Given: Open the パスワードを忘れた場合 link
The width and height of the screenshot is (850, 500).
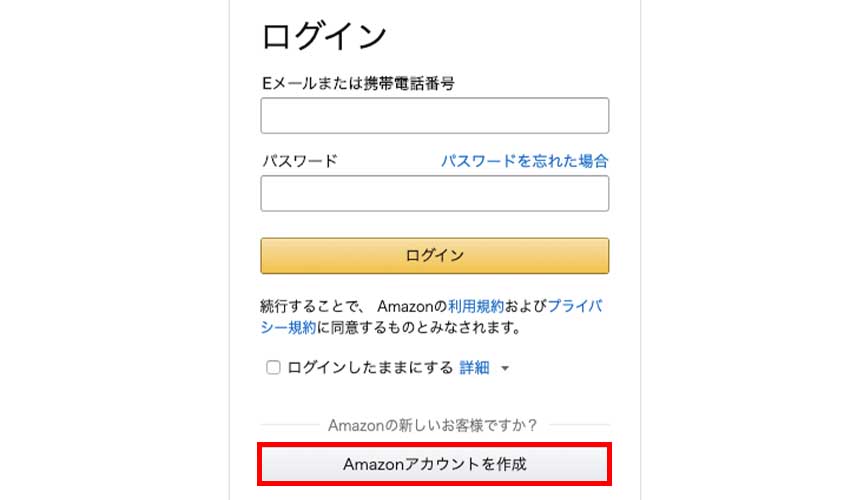Looking at the screenshot, I should click(524, 160).
